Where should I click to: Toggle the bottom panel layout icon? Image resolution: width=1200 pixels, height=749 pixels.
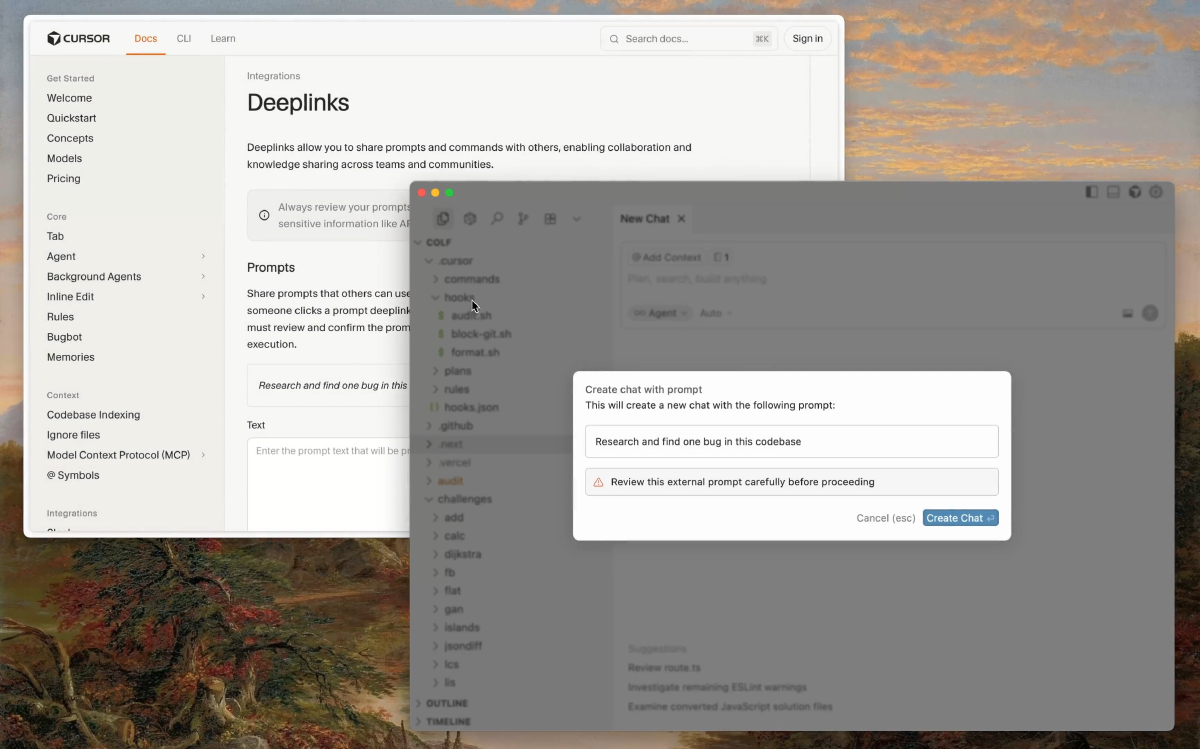pyautogui.click(x=1113, y=192)
